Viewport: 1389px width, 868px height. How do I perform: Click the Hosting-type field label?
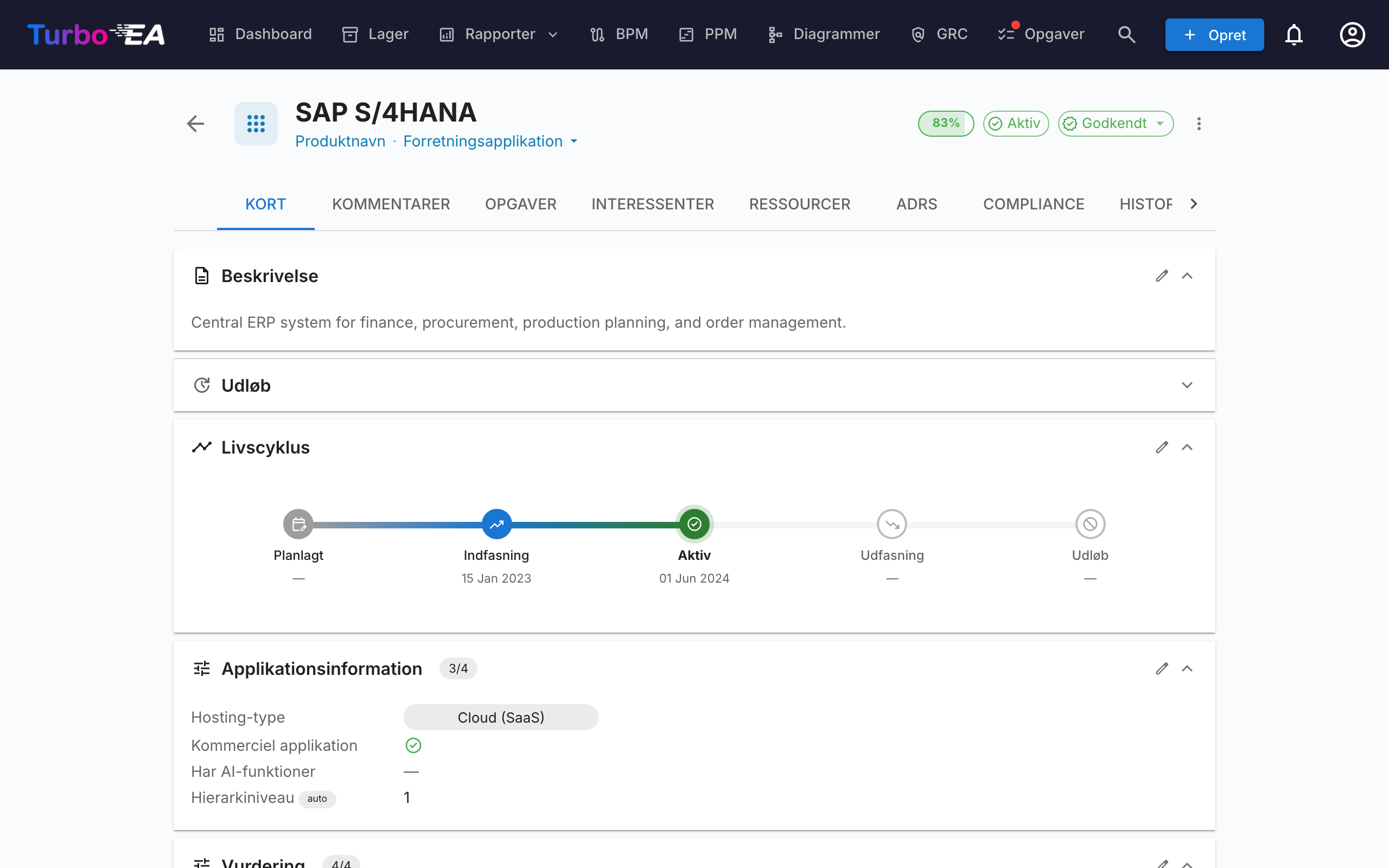tap(238, 717)
